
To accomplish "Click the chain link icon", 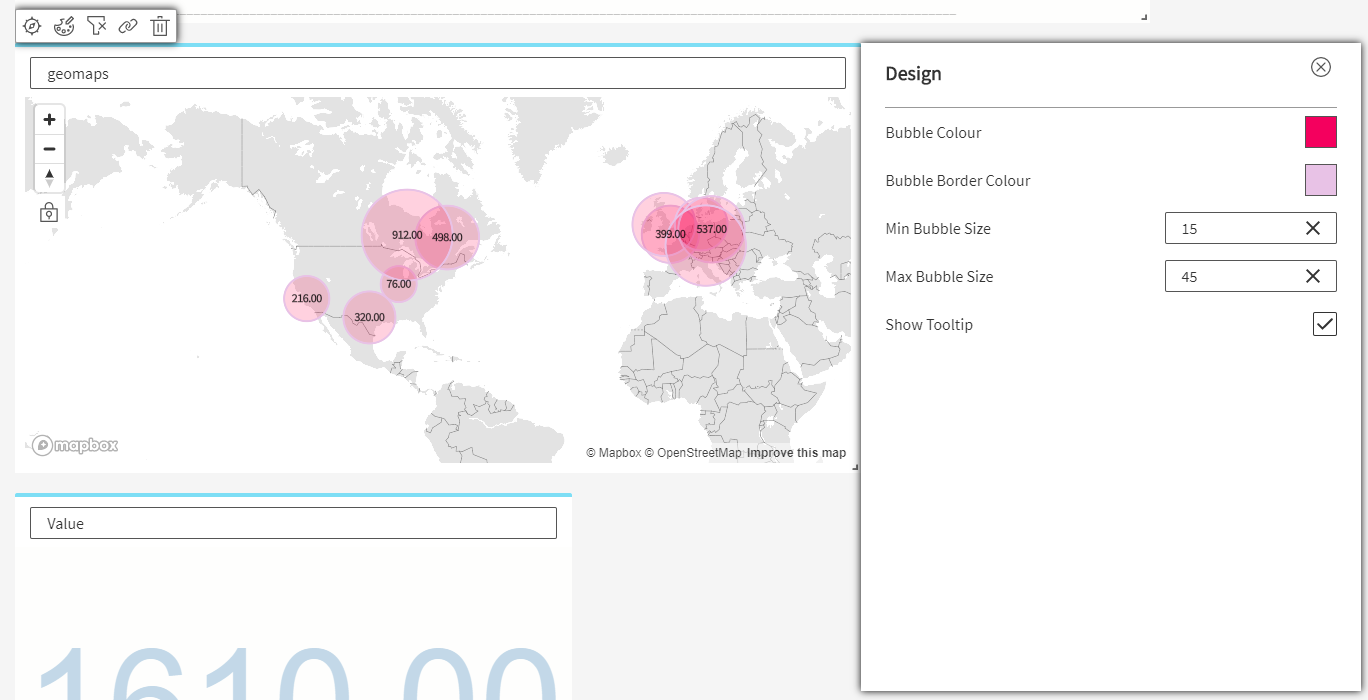I will pos(128,26).
